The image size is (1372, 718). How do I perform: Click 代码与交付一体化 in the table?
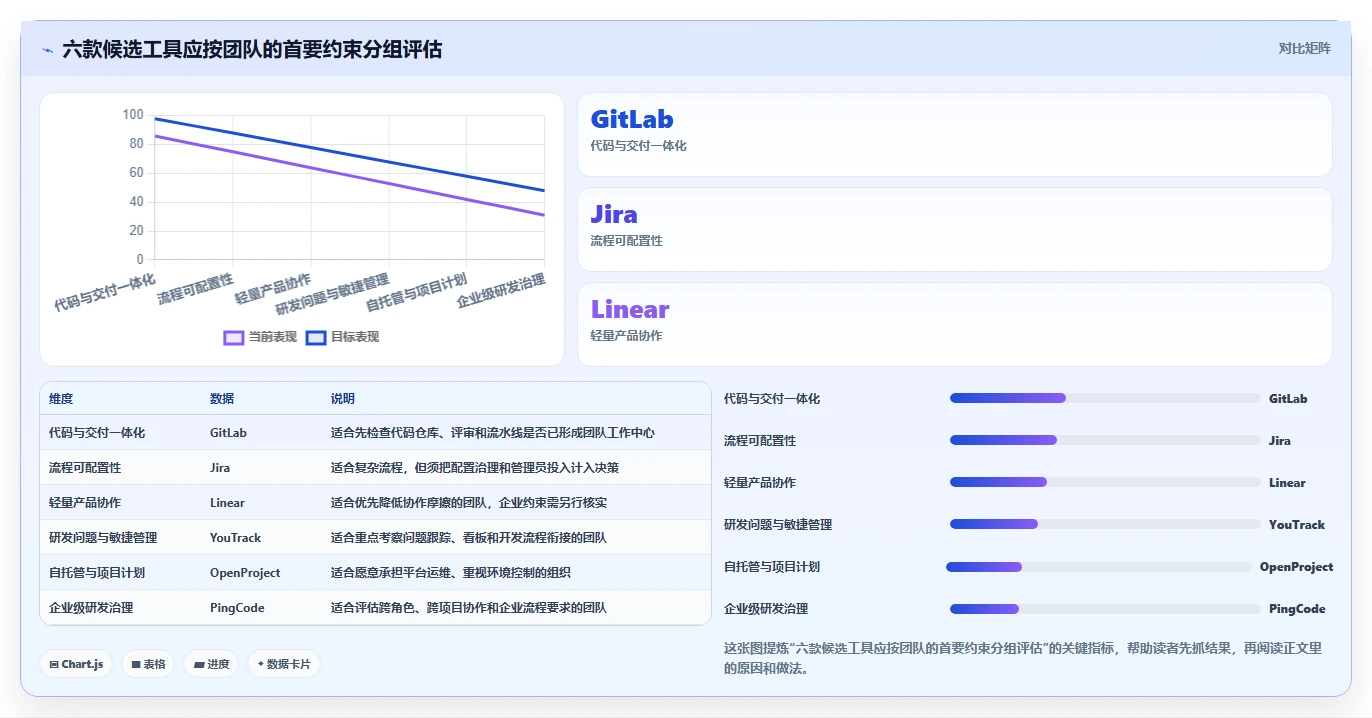point(97,433)
